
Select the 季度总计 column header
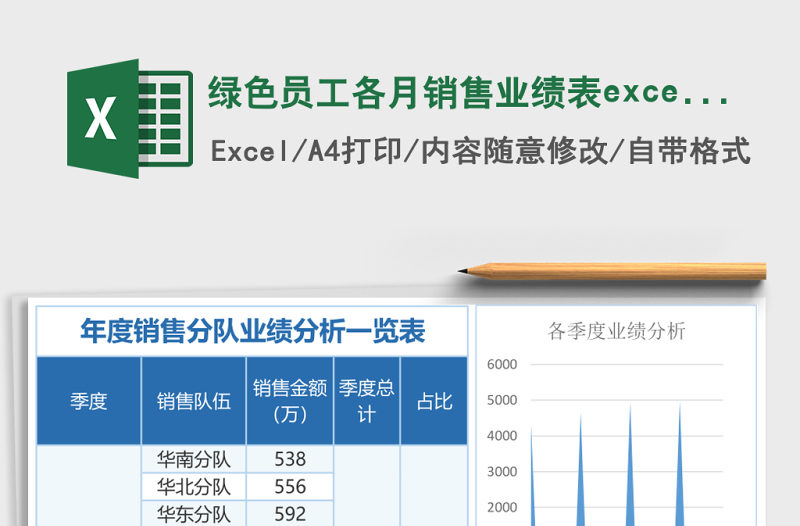(x=366, y=401)
